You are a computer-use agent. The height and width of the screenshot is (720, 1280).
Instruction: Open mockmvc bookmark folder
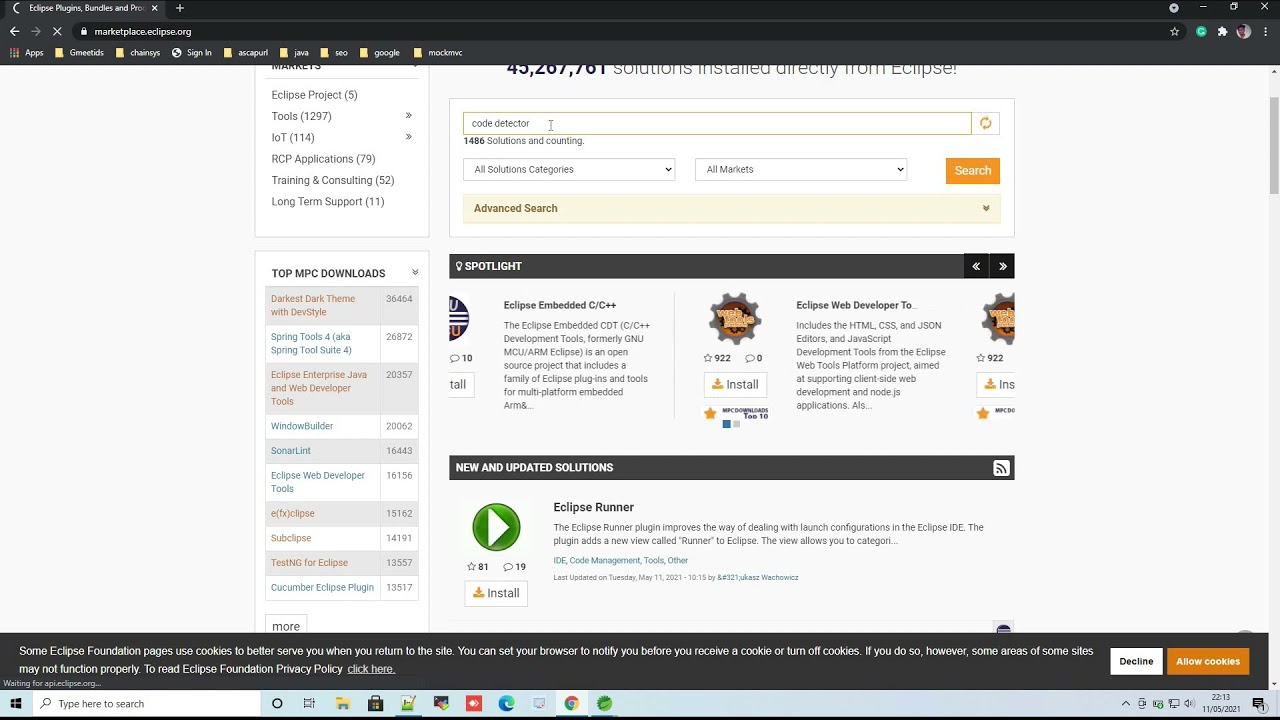pos(438,53)
